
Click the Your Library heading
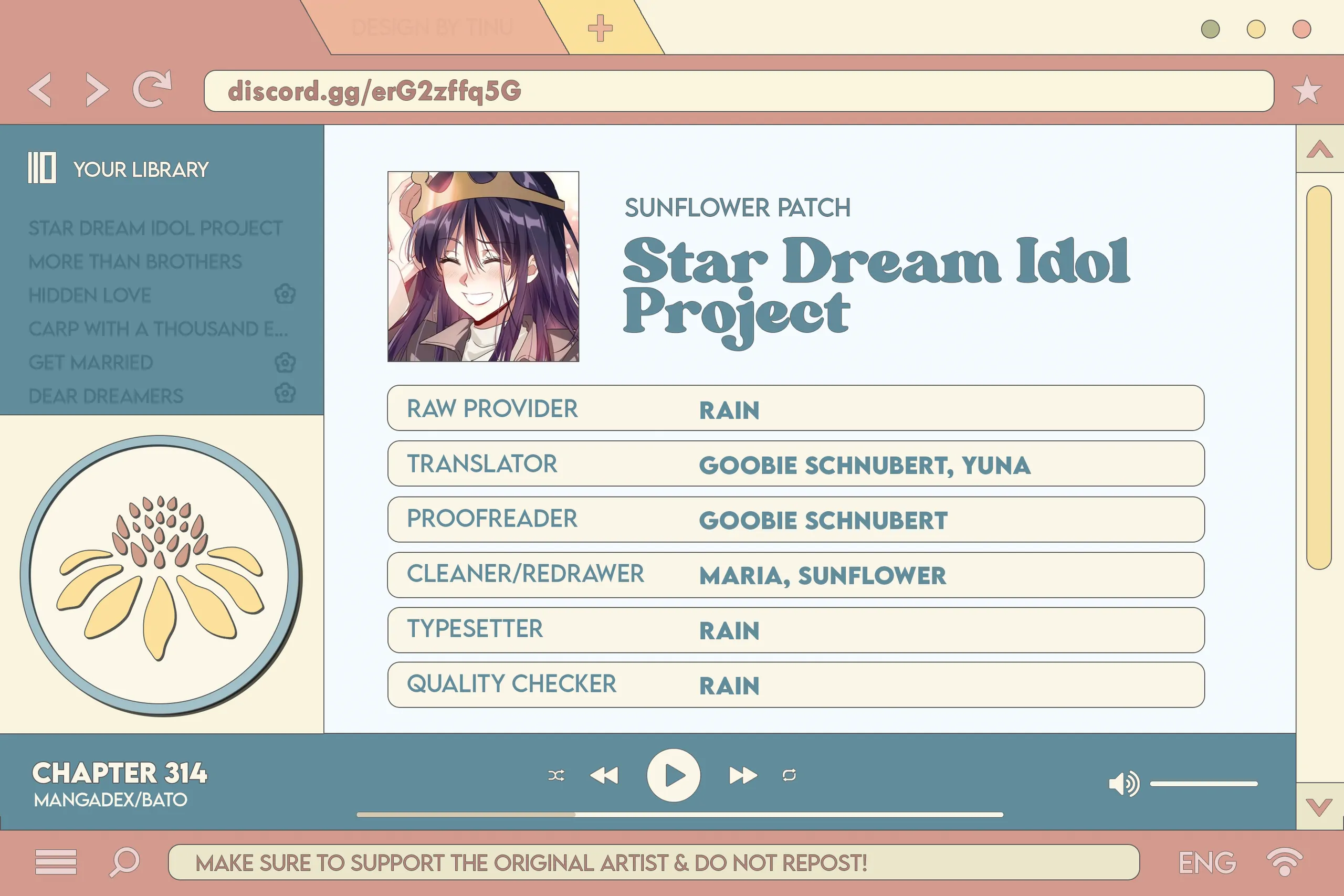pos(141,169)
